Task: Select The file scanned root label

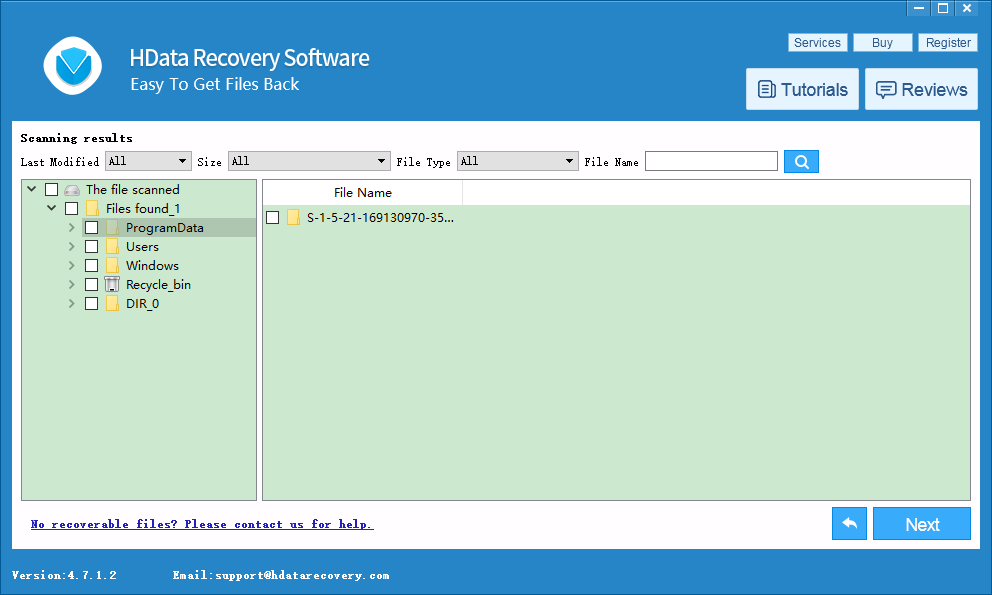Action: 133,189
